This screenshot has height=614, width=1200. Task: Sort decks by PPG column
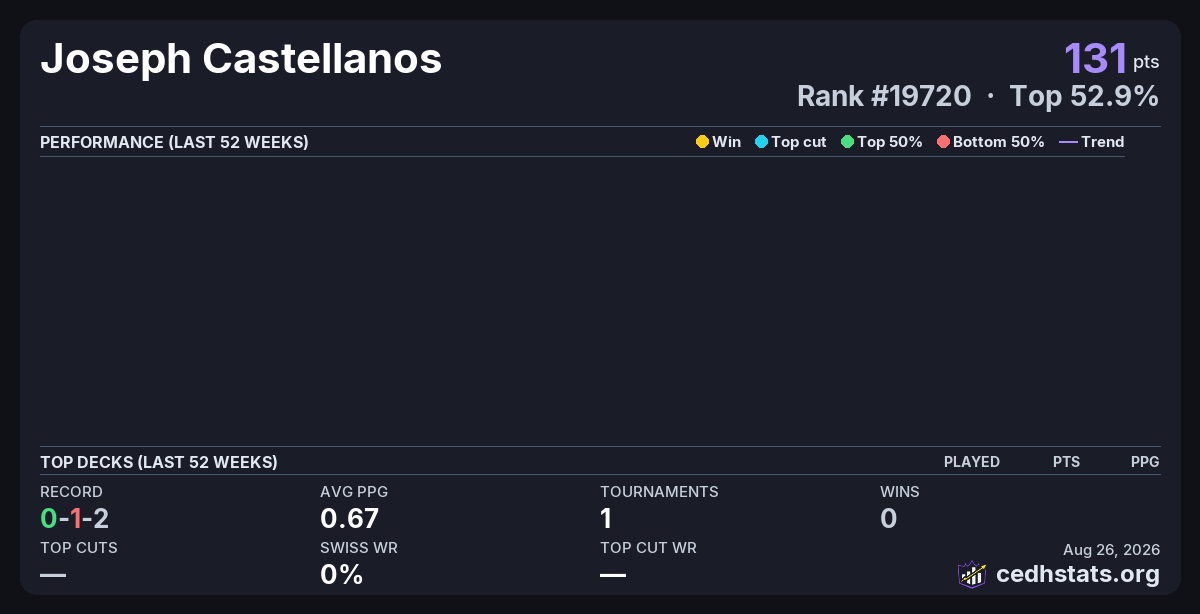coord(1145,462)
